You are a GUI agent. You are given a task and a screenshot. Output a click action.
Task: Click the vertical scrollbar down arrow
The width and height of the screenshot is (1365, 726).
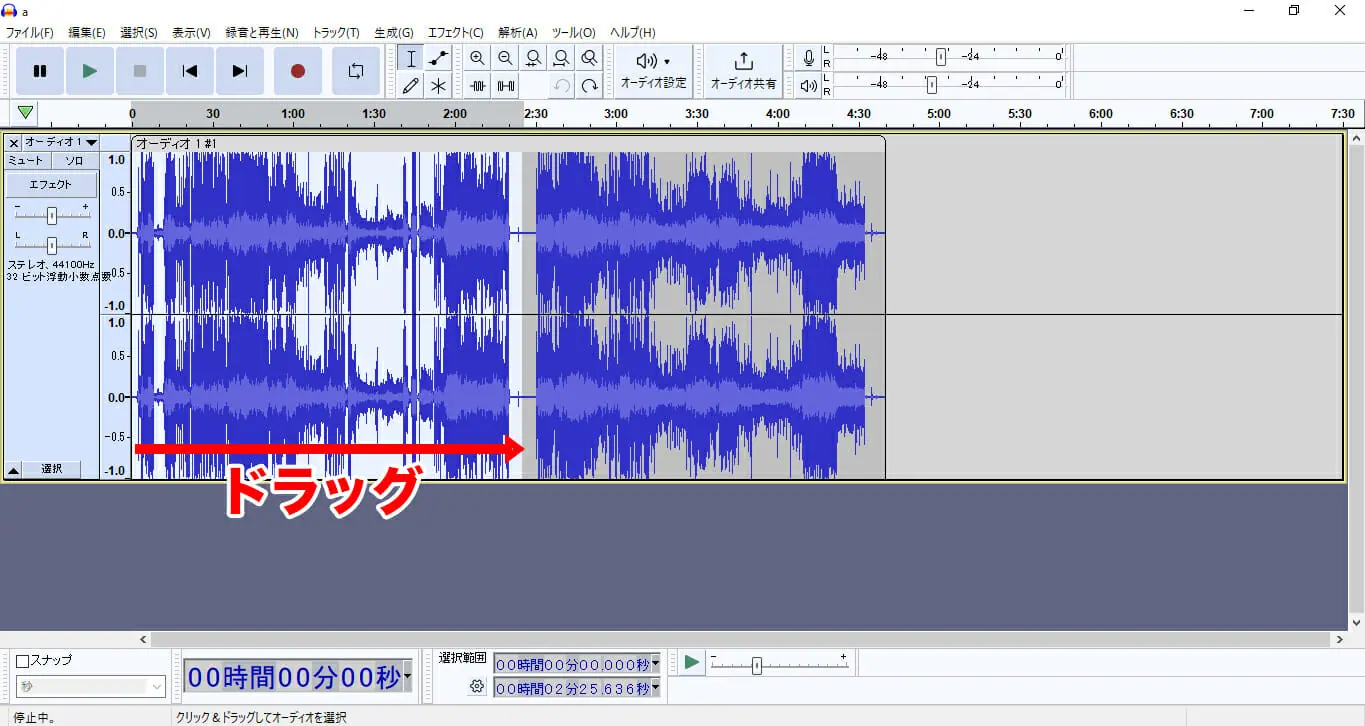pyautogui.click(x=1356, y=622)
